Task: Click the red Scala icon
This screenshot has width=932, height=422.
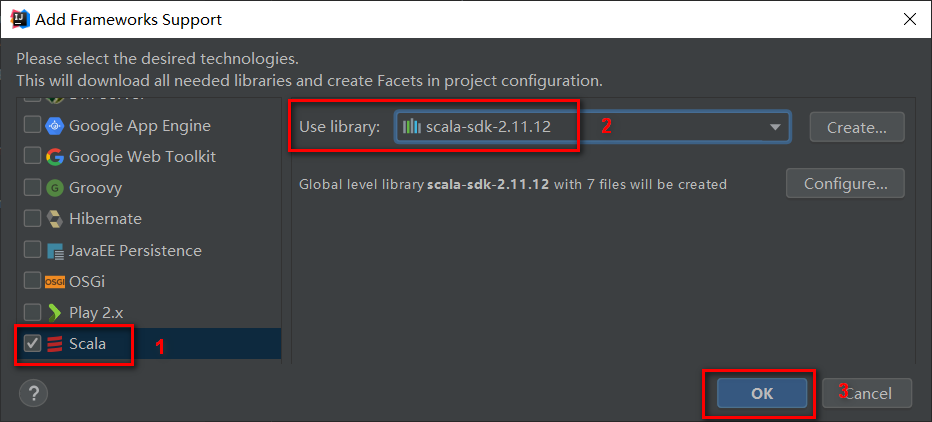Action: (54, 344)
